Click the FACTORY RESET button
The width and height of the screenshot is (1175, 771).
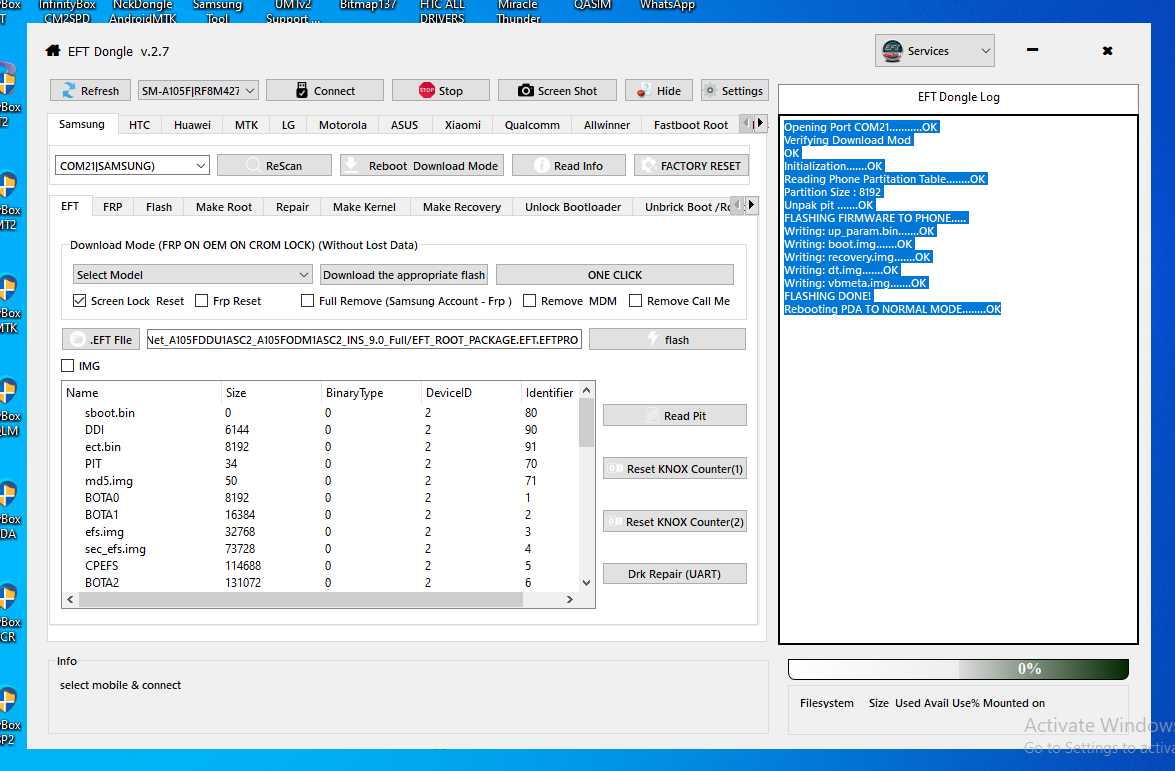coord(691,166)
